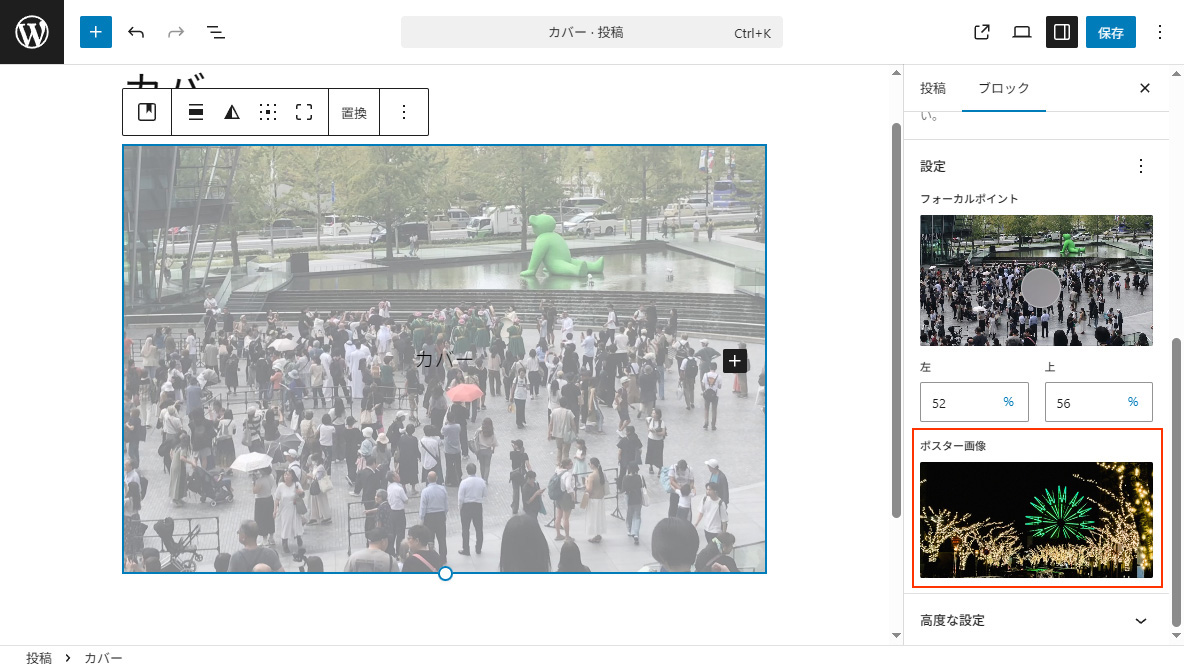Image resolution: width=1184 pixels, height=670 pixels.
Task: Open the editor options menu
Action: (x=1160, y=32)
